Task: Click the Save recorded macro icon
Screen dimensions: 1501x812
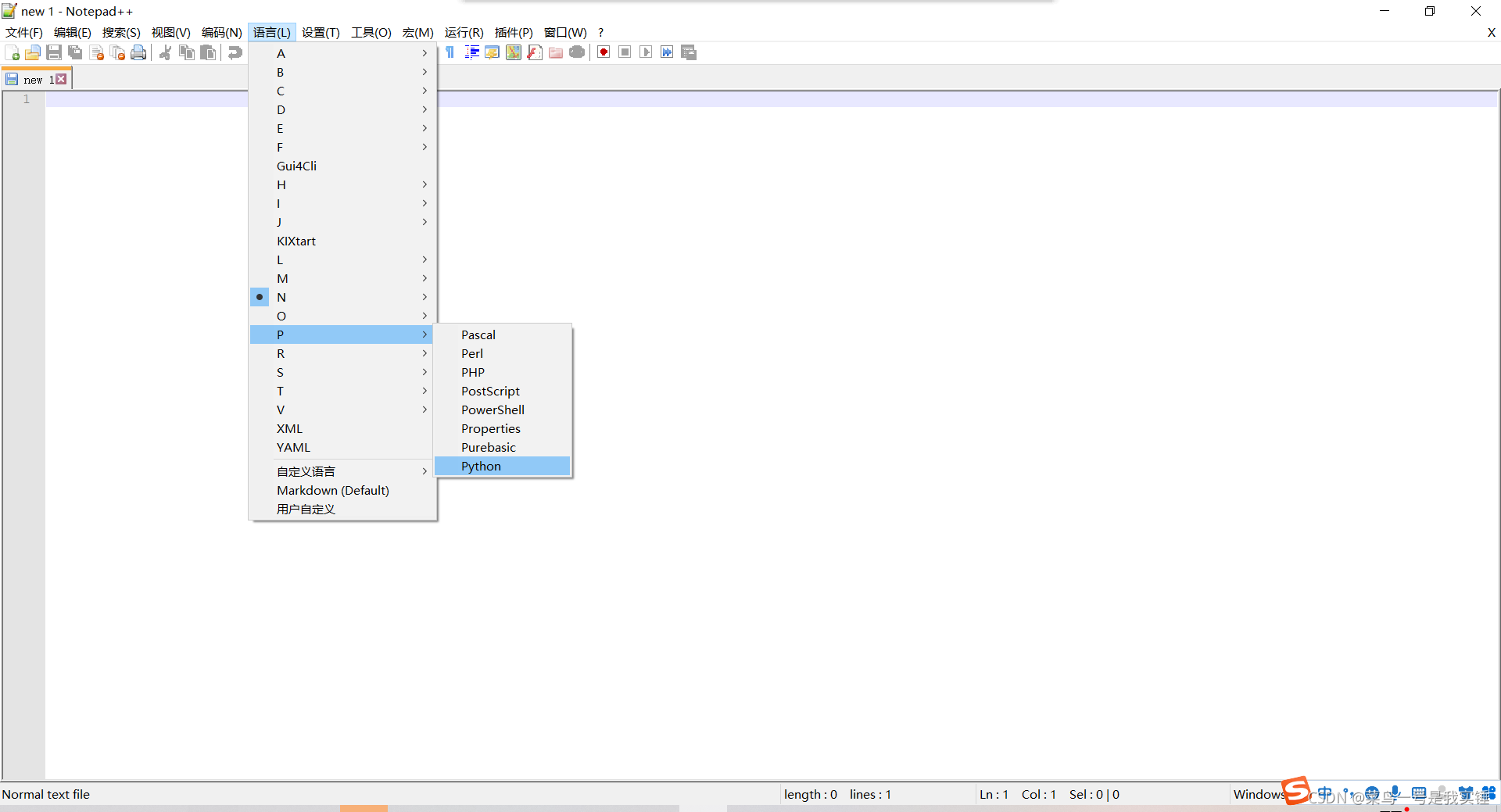Action: pos(689,52)
